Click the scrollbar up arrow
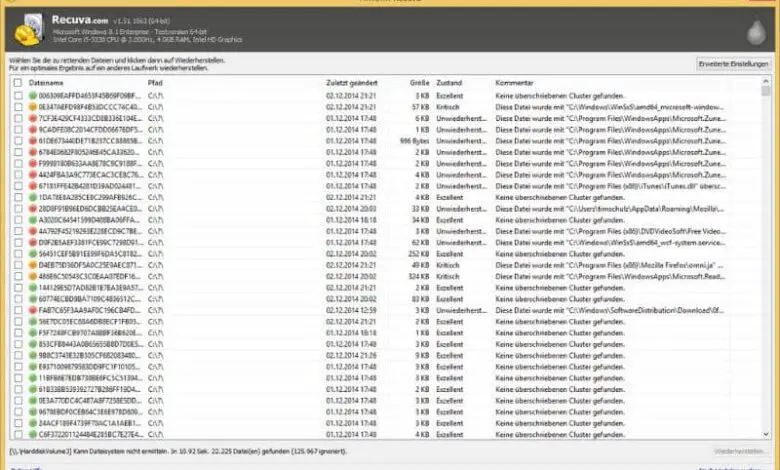 click(766, 81)
